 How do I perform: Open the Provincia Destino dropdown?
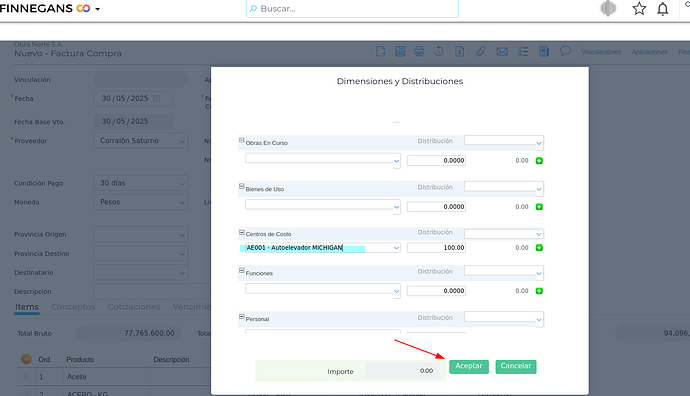pyautogui.click(x=182, y=254)
